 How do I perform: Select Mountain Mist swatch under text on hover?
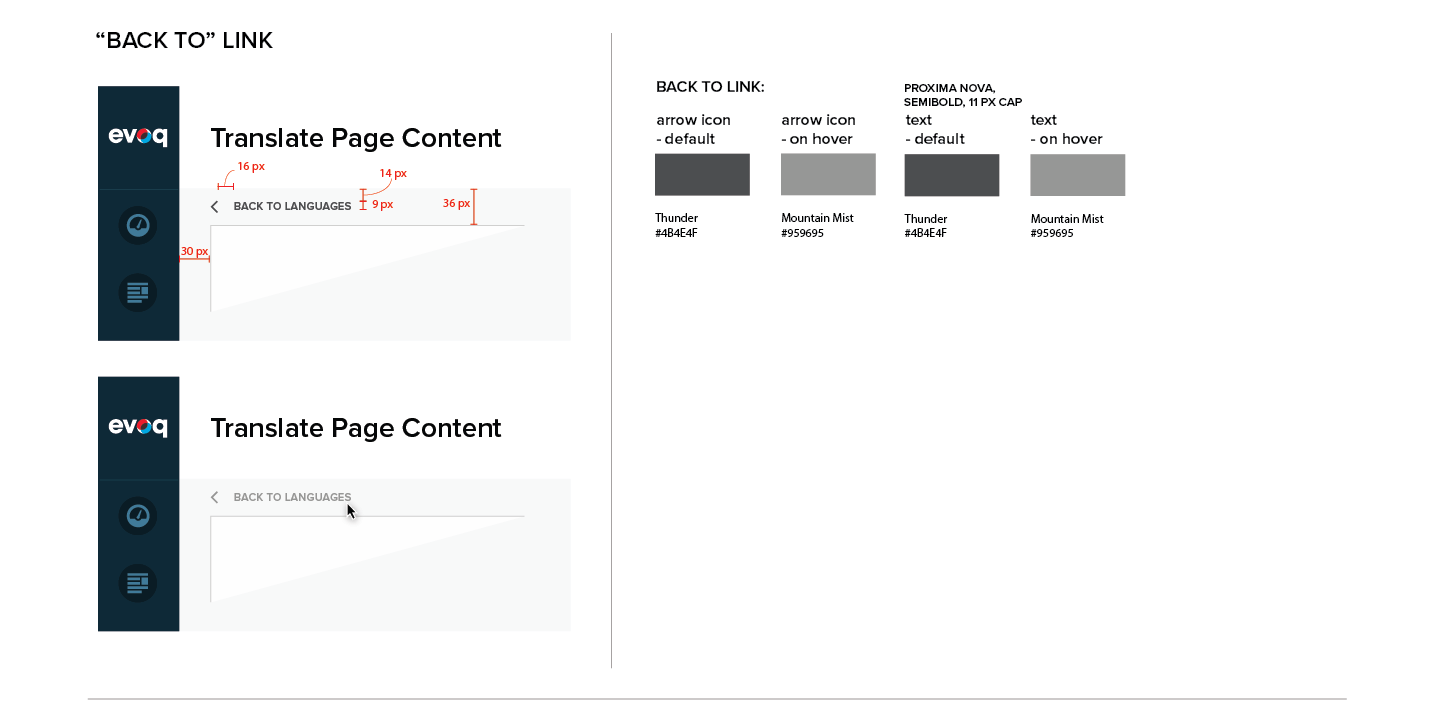1077,175
